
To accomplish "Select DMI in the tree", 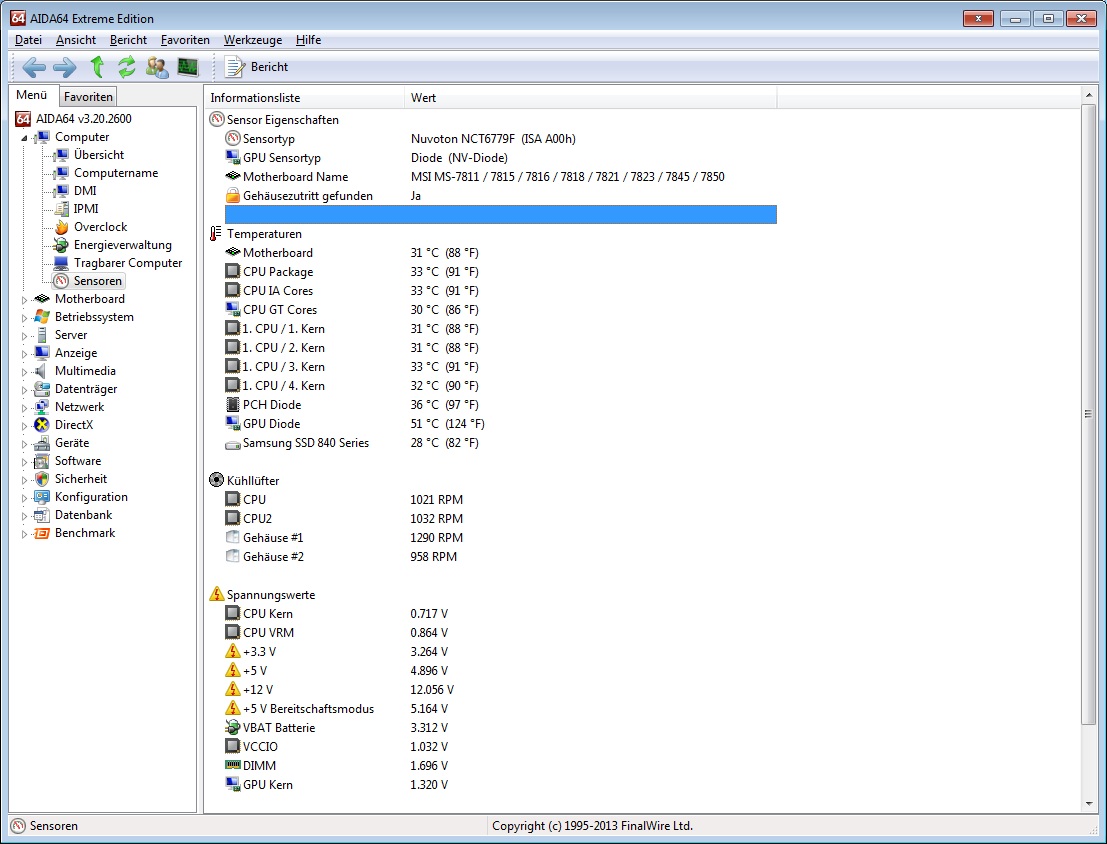I will click(85, 191).
